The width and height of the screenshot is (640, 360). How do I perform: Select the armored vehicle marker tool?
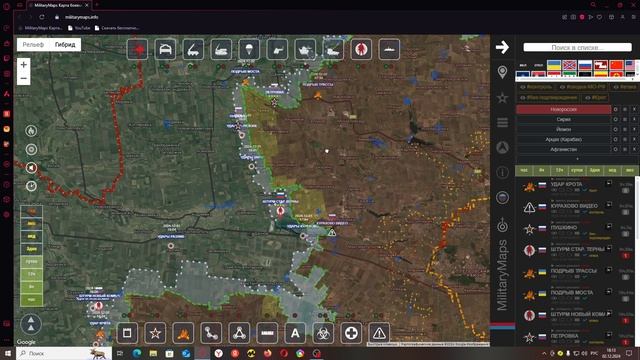[333, 49]
